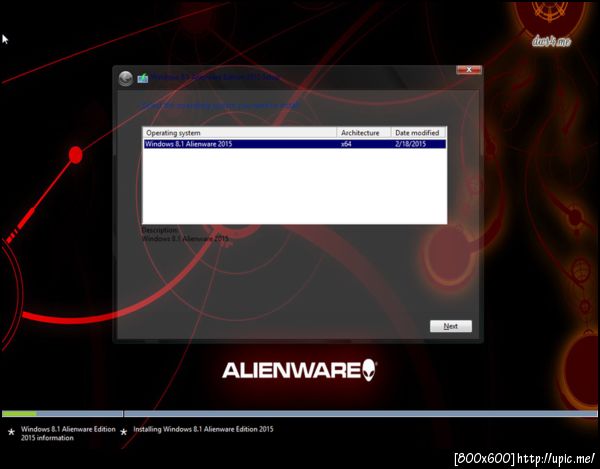Viewport: 600px width, 469px height.
Task: Click the Date modified column header
Action: [x=419, y=133]
